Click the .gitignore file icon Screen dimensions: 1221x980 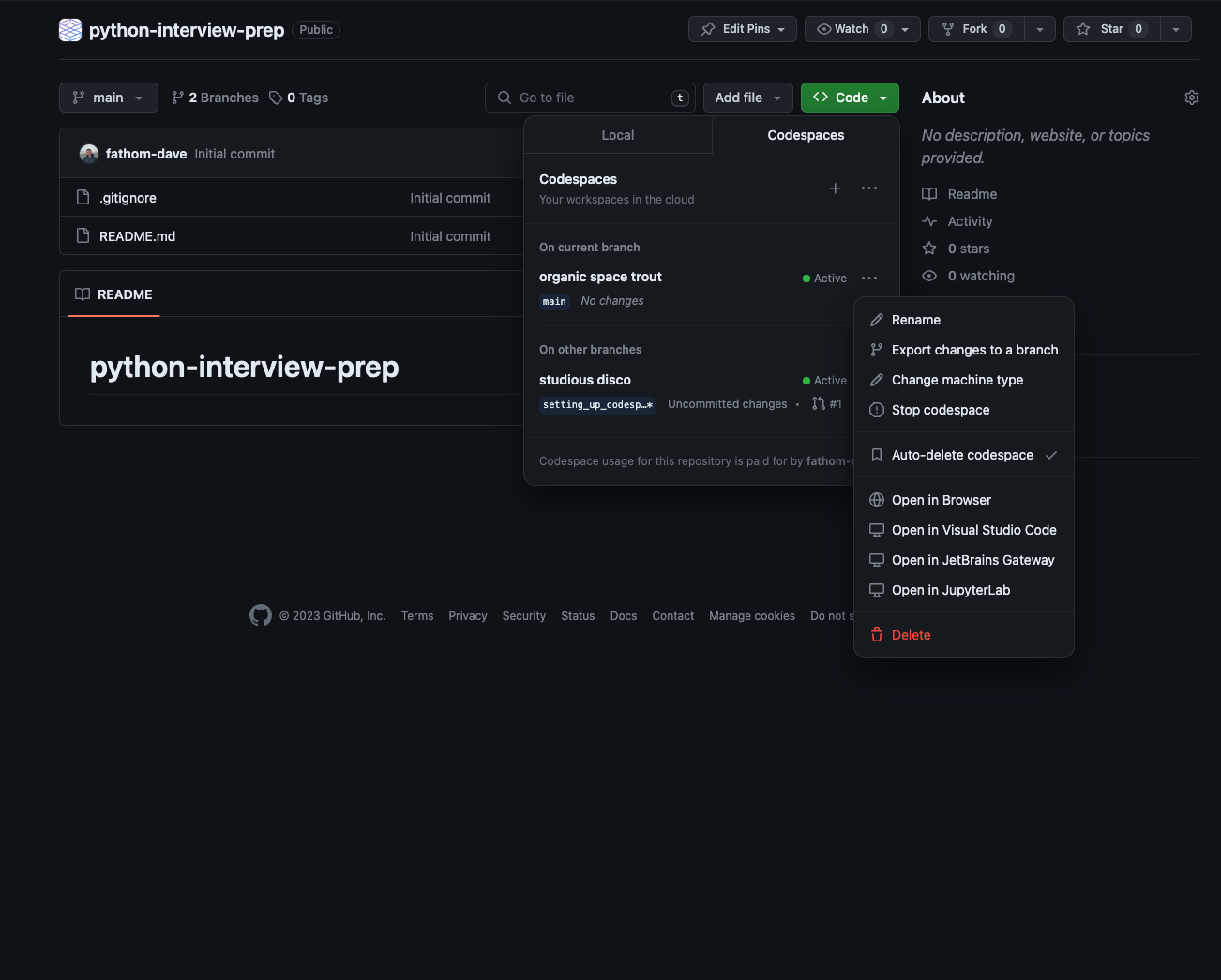(x=83, y=197)
